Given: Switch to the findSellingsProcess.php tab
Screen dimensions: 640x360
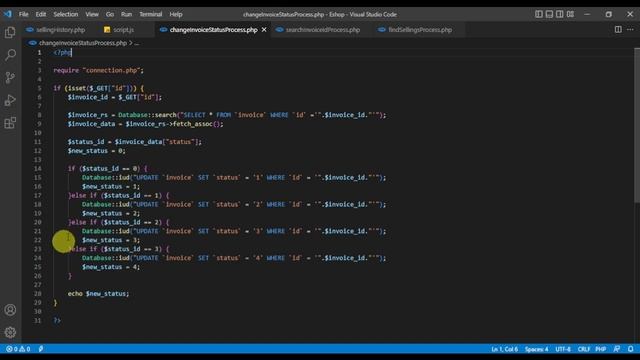Looking at the screenshot, I should click(420, 30).
